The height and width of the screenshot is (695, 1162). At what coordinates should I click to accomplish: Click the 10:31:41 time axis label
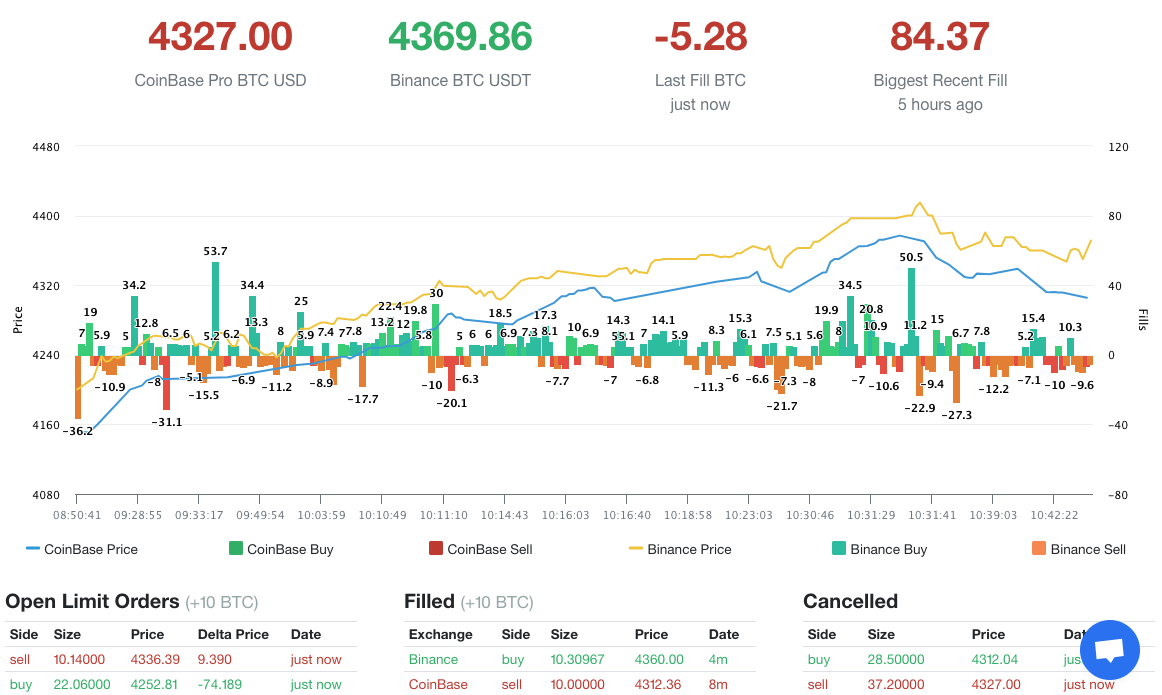tap(932, 515)
